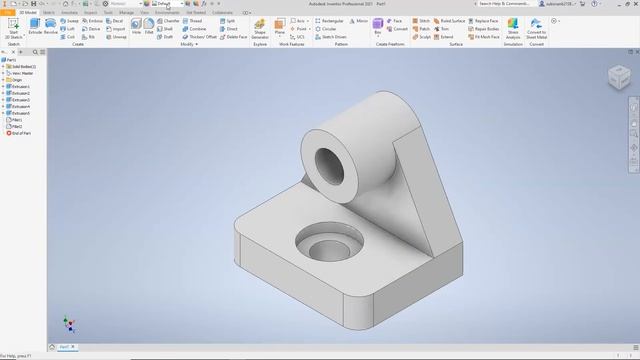Create a freeform Box
Image resolution: width=640 pixels, height=360 pixels.
point(378,27)
